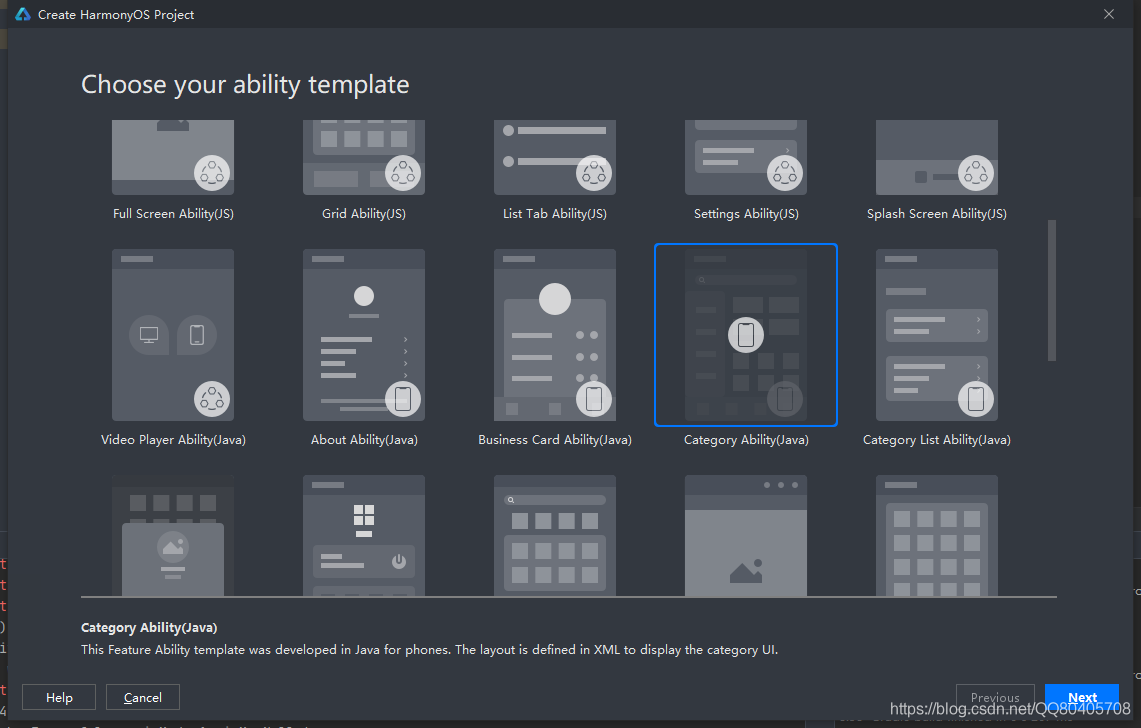Viewport: 1141px width, 728px height.
Task: Click the Settings Ability(JS) label
Action: coord(746,214)
